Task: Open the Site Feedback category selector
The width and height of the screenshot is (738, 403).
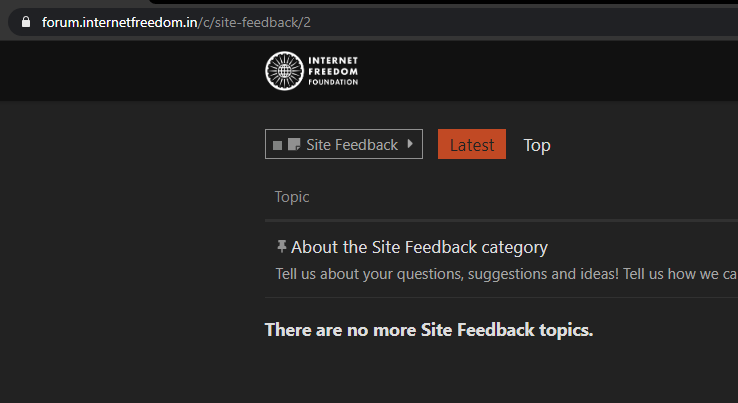Action: click(x=343, y=144)
